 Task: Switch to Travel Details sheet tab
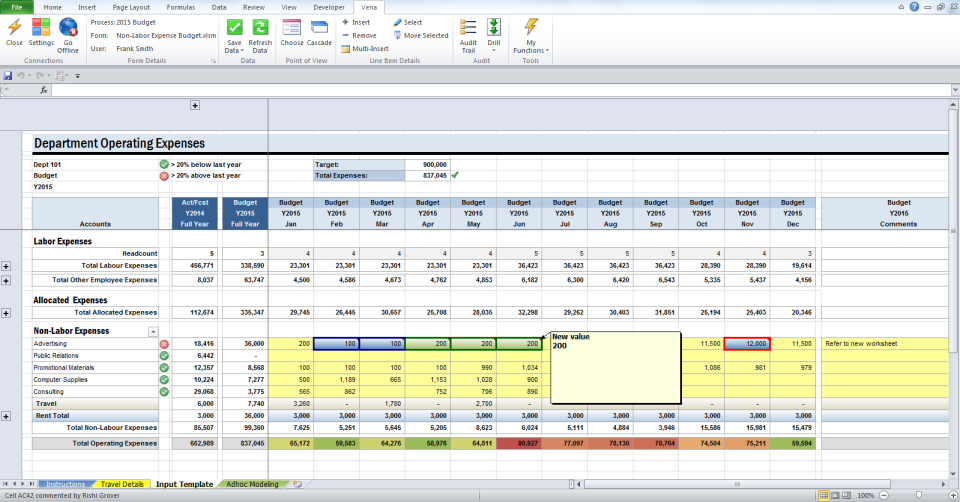click(122, 484)
